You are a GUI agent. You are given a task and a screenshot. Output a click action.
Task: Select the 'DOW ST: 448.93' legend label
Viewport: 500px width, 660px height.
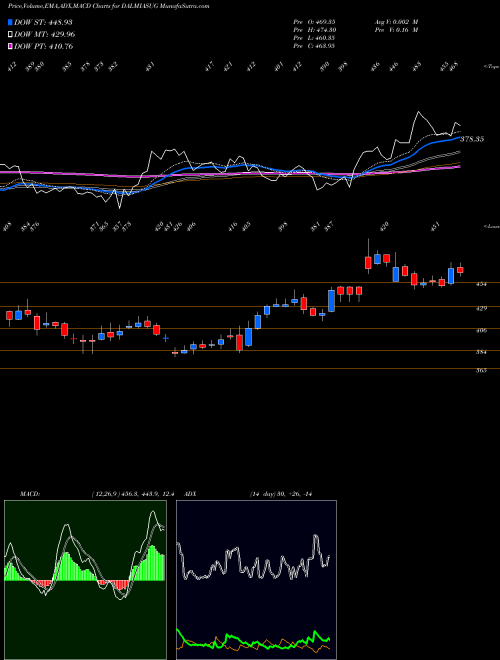(44, 22)
